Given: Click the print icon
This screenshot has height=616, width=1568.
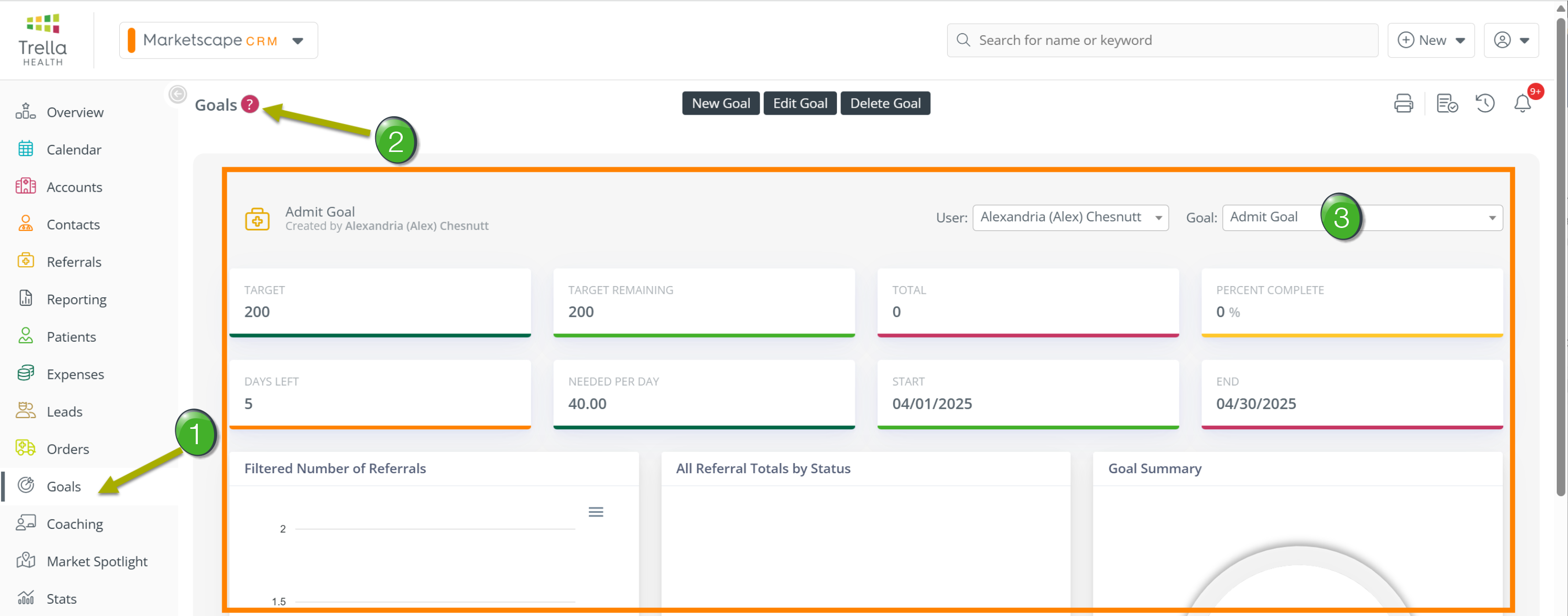Looking at the screenshot, I should click(x=1403, y=104).
